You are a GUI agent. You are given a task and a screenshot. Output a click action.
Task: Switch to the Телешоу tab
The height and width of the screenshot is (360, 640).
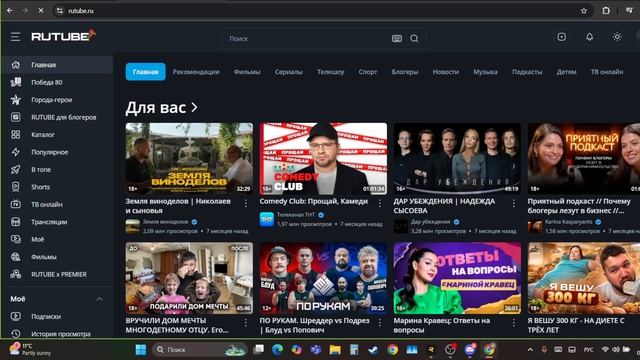pyautogui.click(x=331, y=72)
